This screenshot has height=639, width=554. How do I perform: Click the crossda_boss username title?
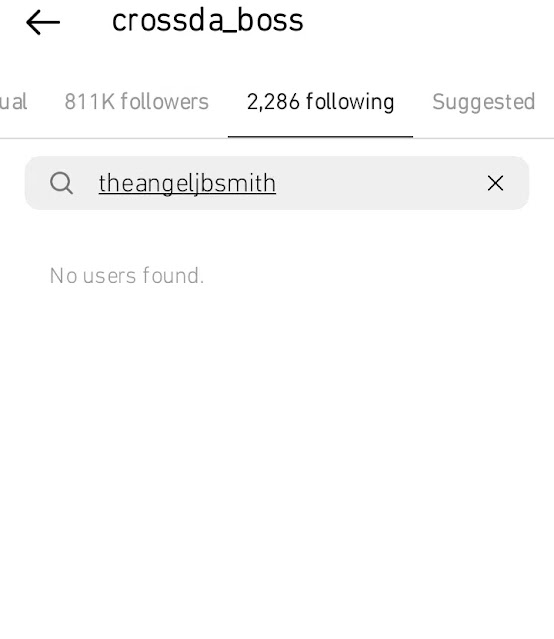(207, 21)
